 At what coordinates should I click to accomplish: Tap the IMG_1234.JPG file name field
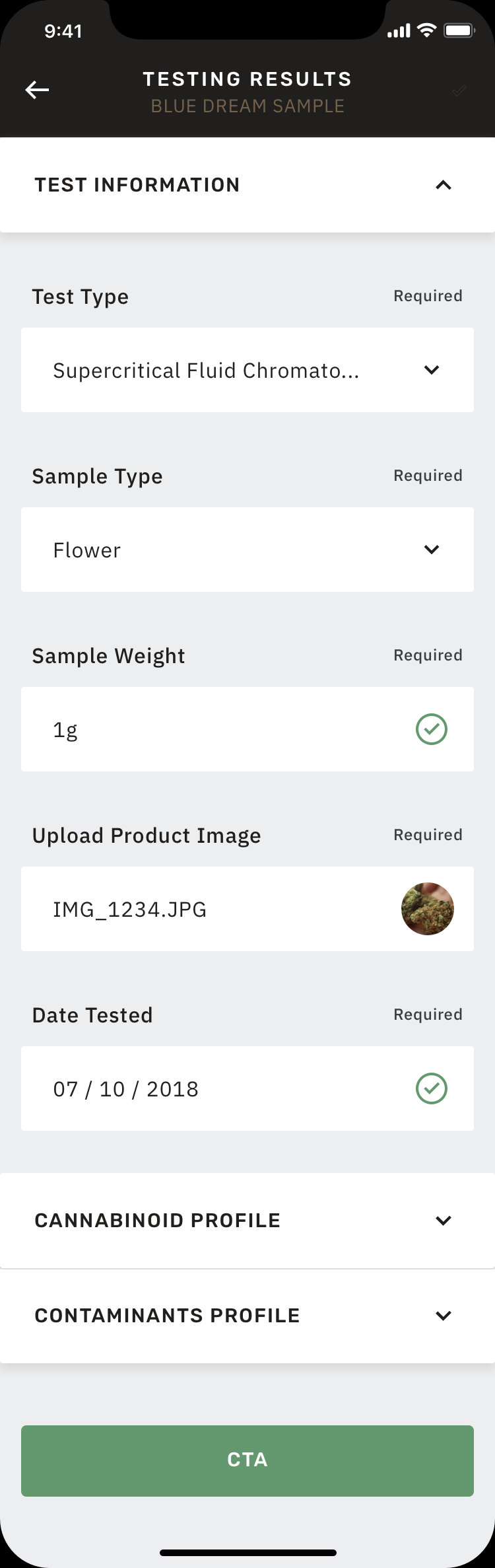pyautogui.click(x=198, y=909)
